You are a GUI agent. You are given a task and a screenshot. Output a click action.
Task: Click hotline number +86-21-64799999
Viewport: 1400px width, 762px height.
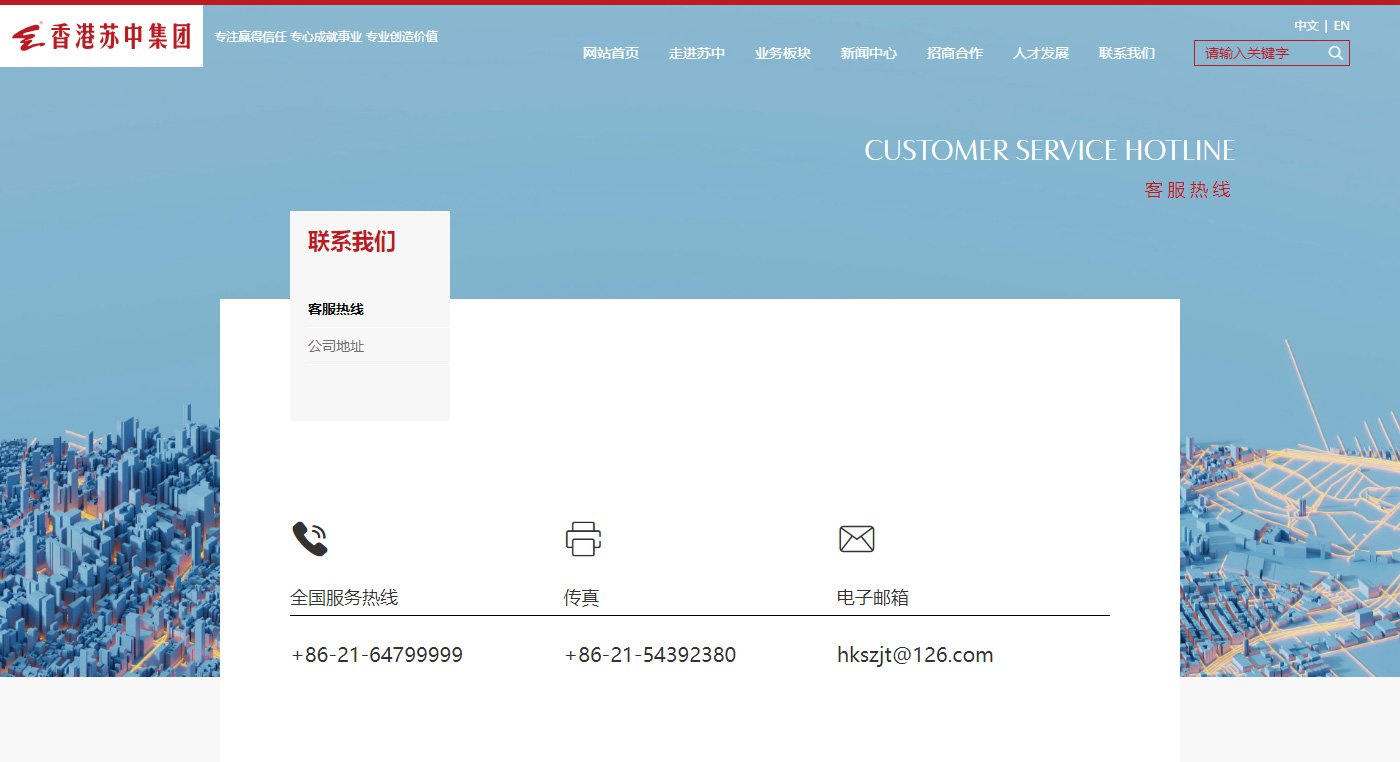(377, 655)
